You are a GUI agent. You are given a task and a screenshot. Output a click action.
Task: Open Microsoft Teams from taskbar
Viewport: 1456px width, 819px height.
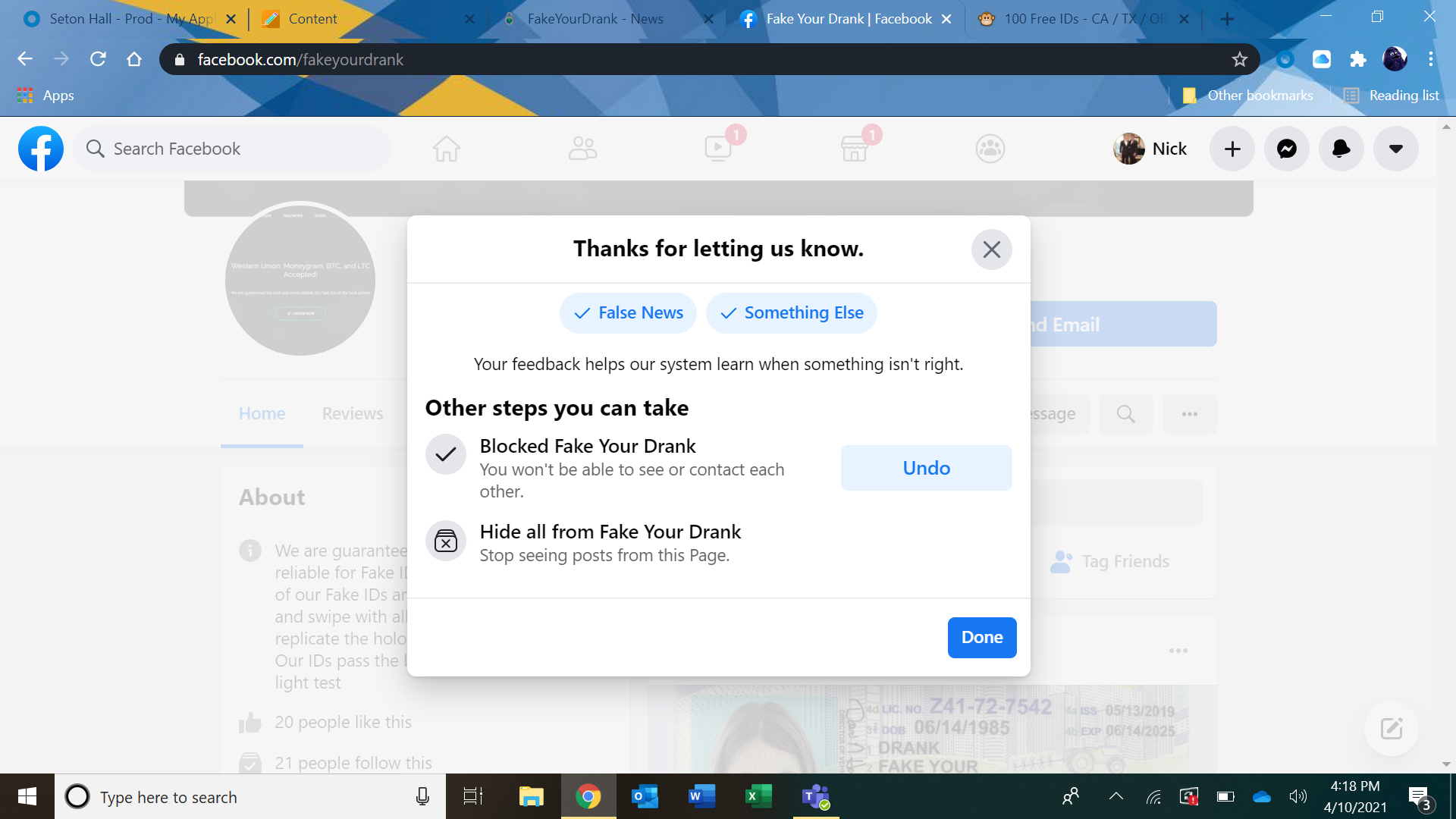(816, 796)
